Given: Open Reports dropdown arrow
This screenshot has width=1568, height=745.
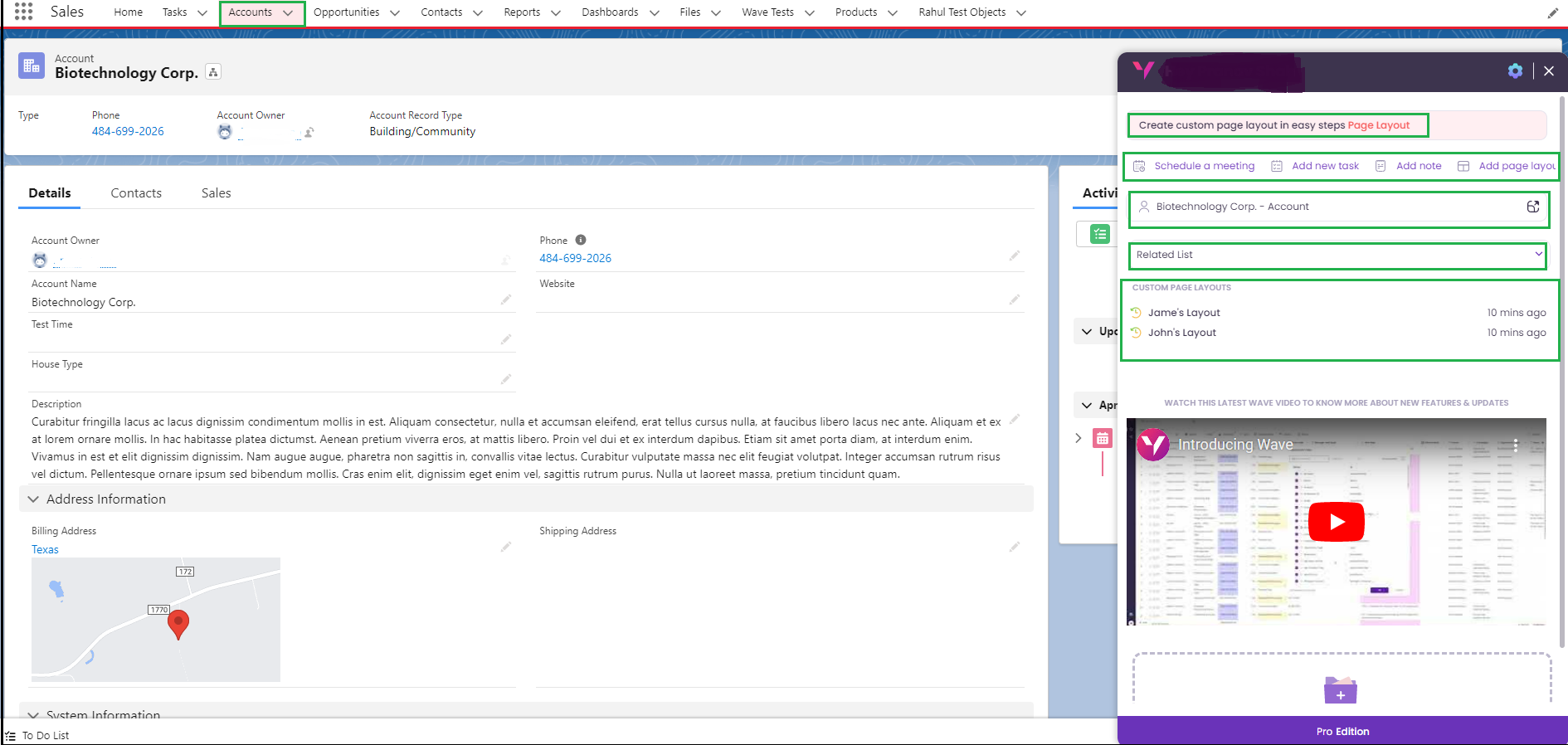Looking at the screenshot, I should coord(556,12).
